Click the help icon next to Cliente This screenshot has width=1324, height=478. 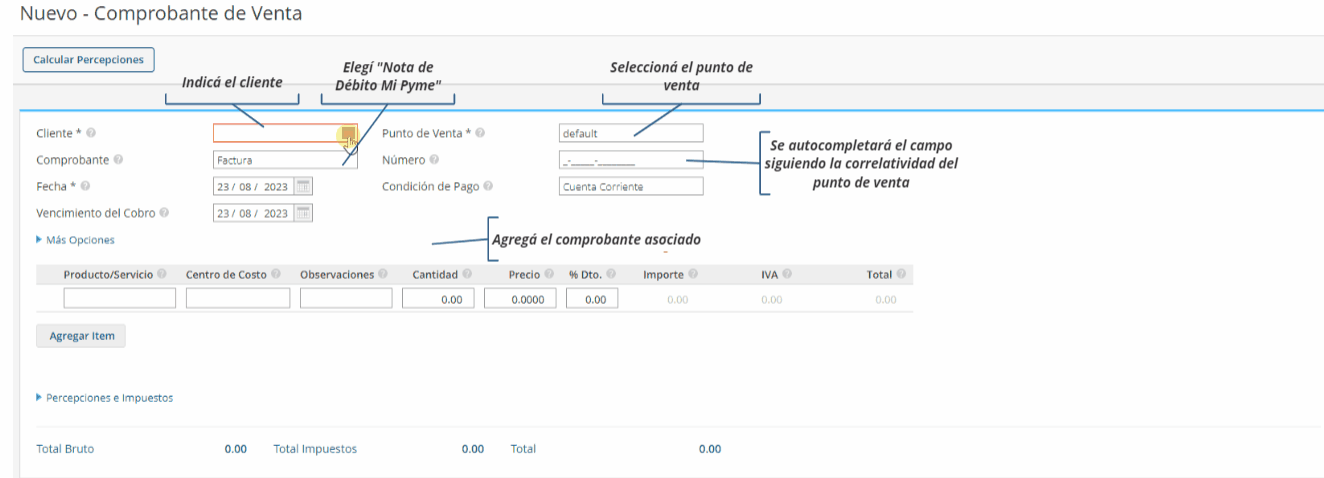point(91,133)
